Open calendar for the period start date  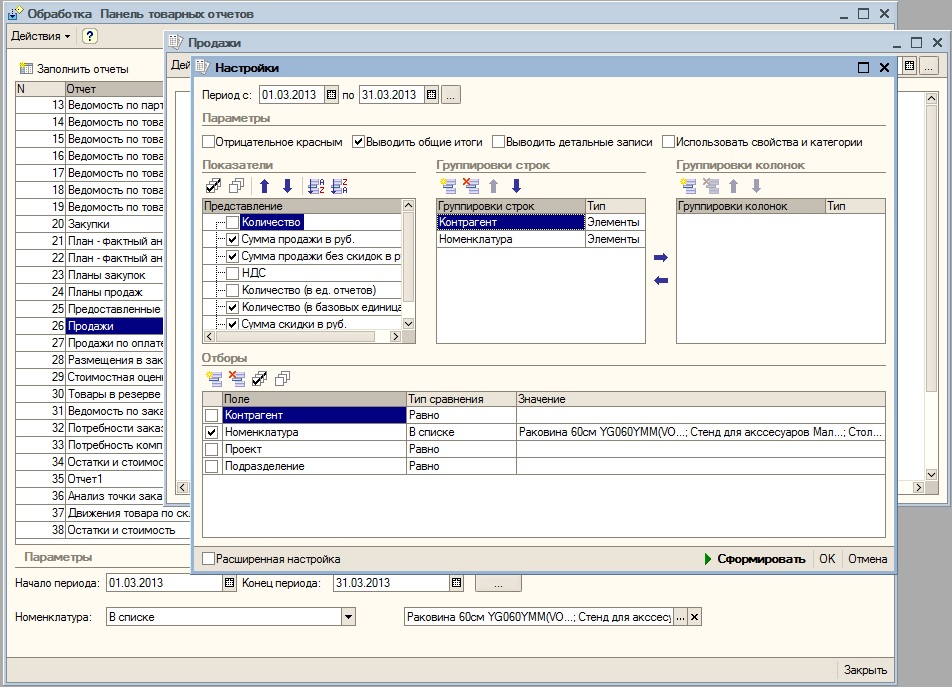click(332, 95)
